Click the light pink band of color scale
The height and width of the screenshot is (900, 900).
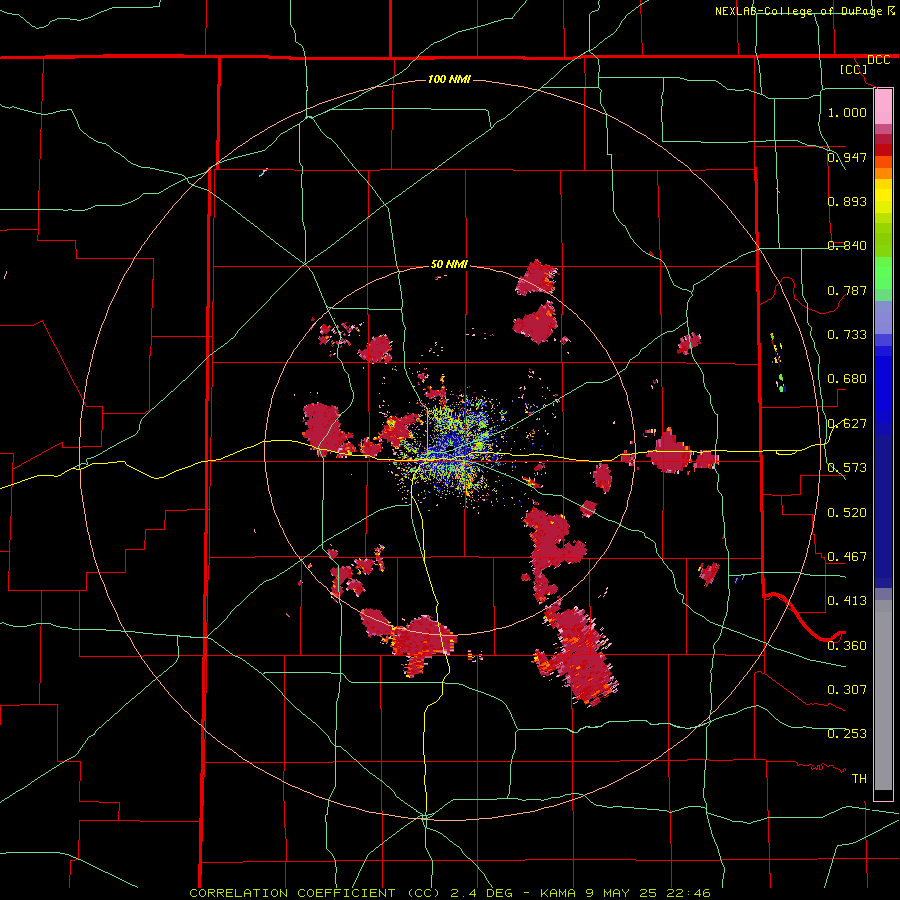coord(883,107)
